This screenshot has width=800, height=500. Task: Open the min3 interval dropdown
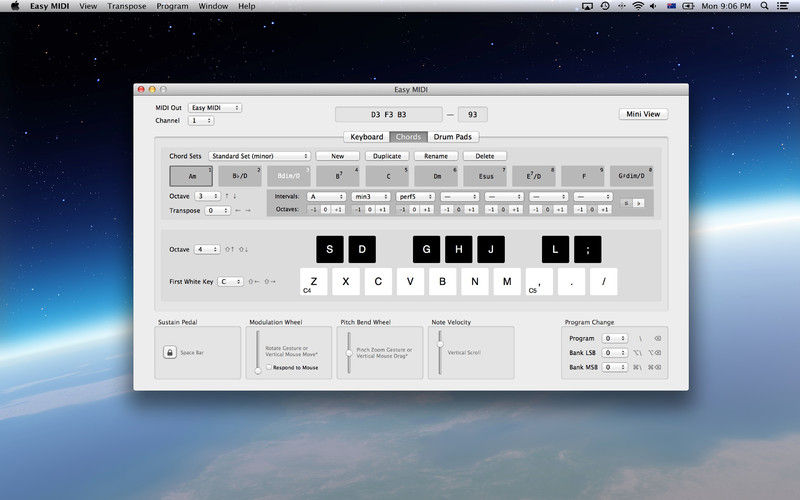pyautogui.click(x=371, y=196)
